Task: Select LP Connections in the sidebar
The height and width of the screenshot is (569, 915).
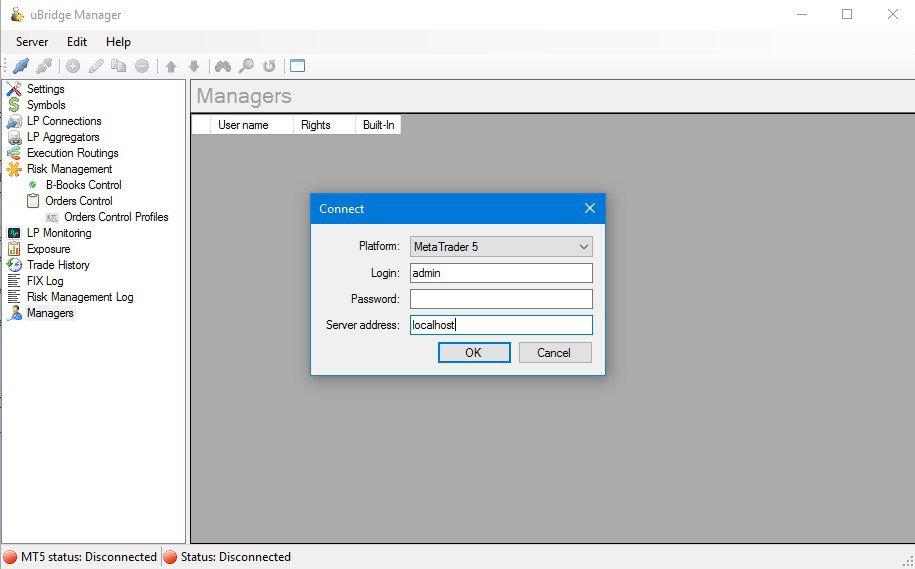Action: click(x=64, y=121)
